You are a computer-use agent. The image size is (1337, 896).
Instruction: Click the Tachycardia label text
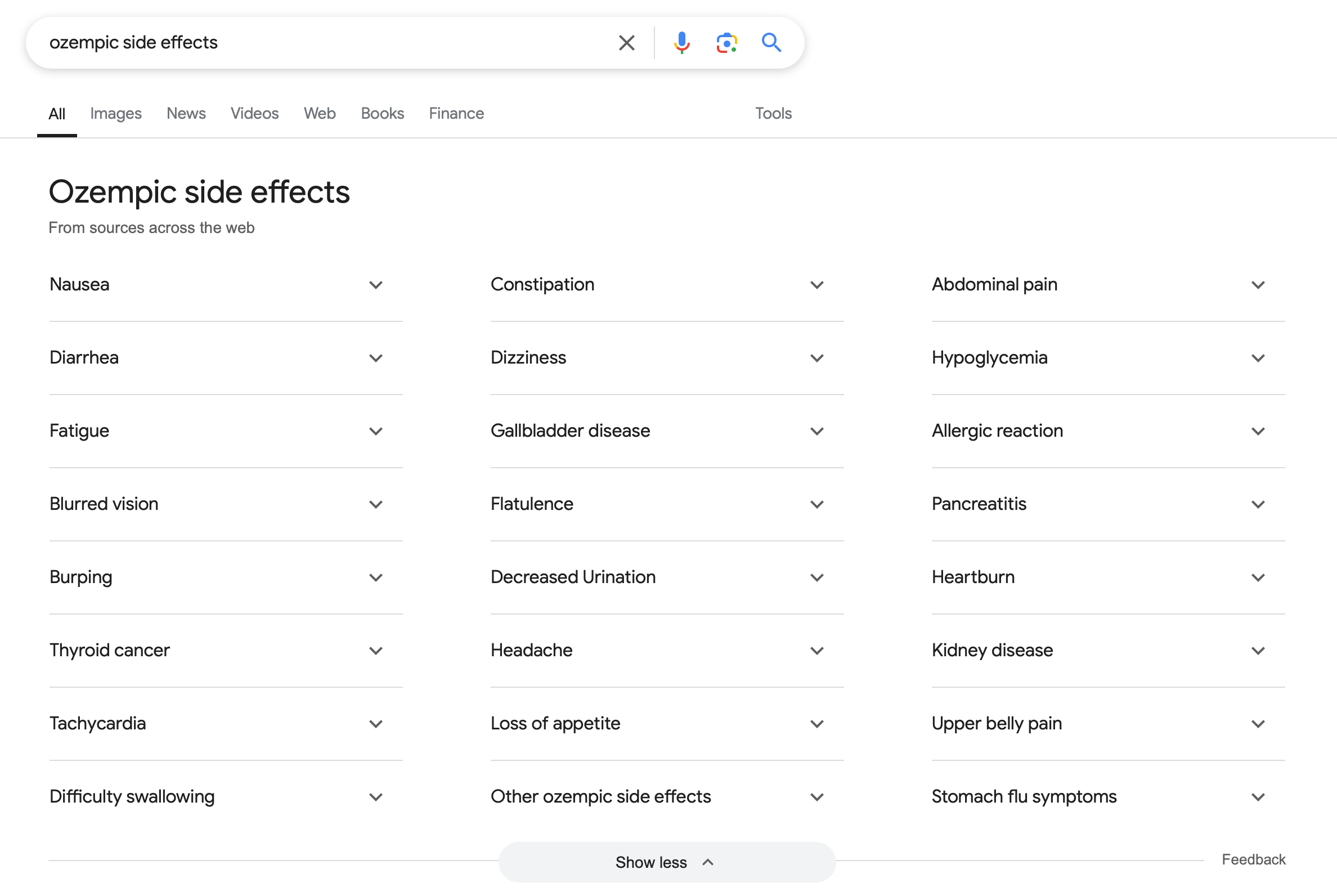tap(98, 724)
